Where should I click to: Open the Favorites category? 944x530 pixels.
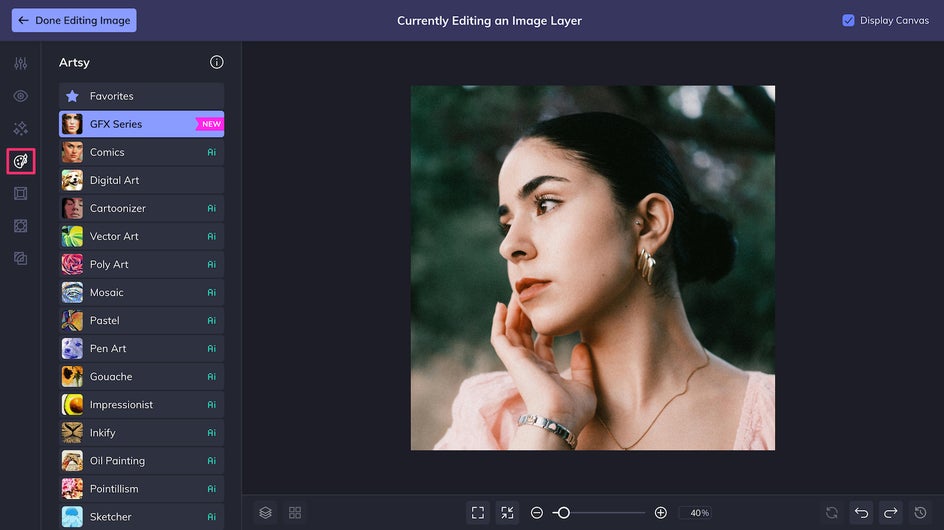point(141,96)
